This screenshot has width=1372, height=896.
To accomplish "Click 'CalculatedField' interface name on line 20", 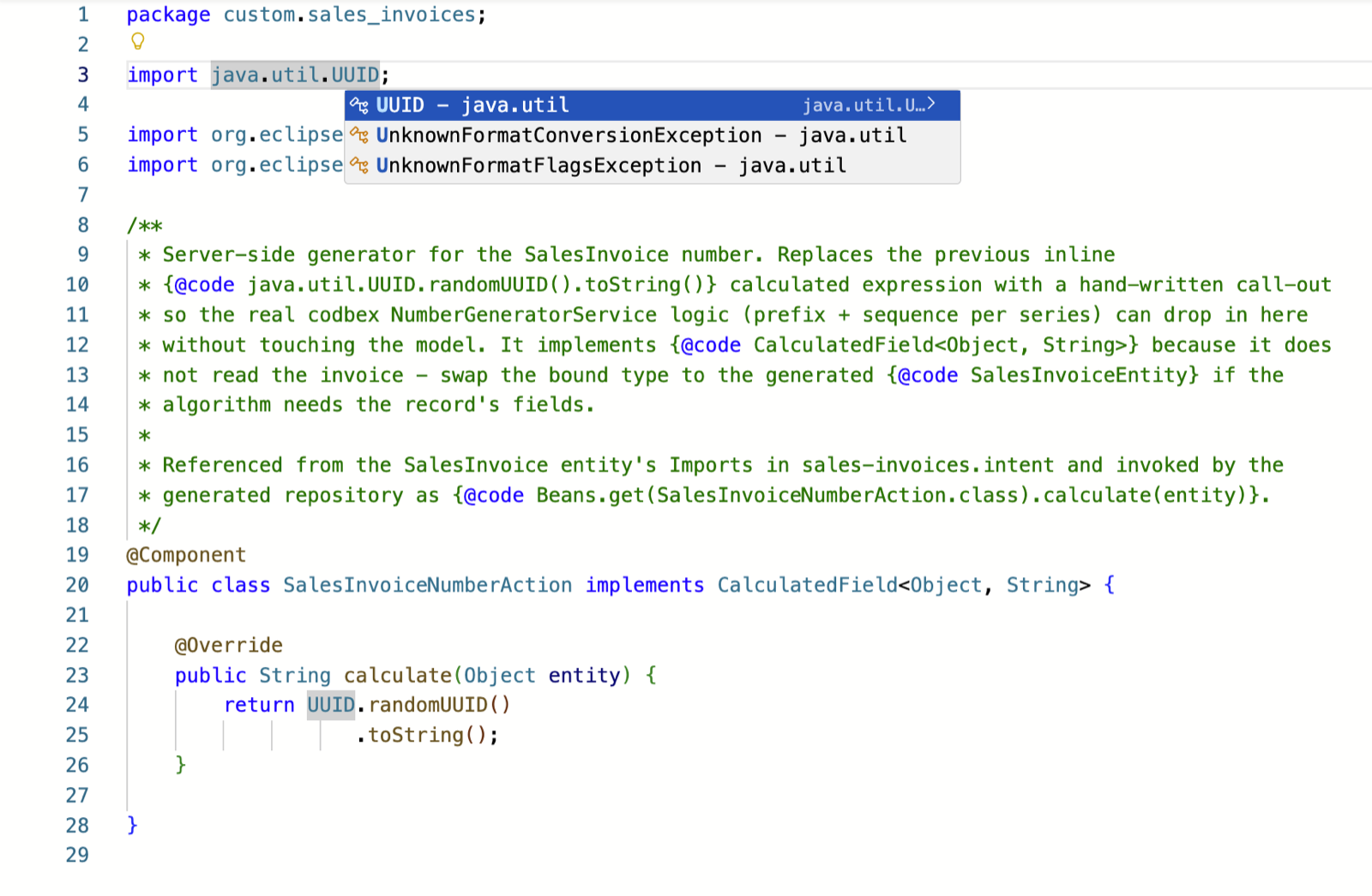I will tap(807, 585).
